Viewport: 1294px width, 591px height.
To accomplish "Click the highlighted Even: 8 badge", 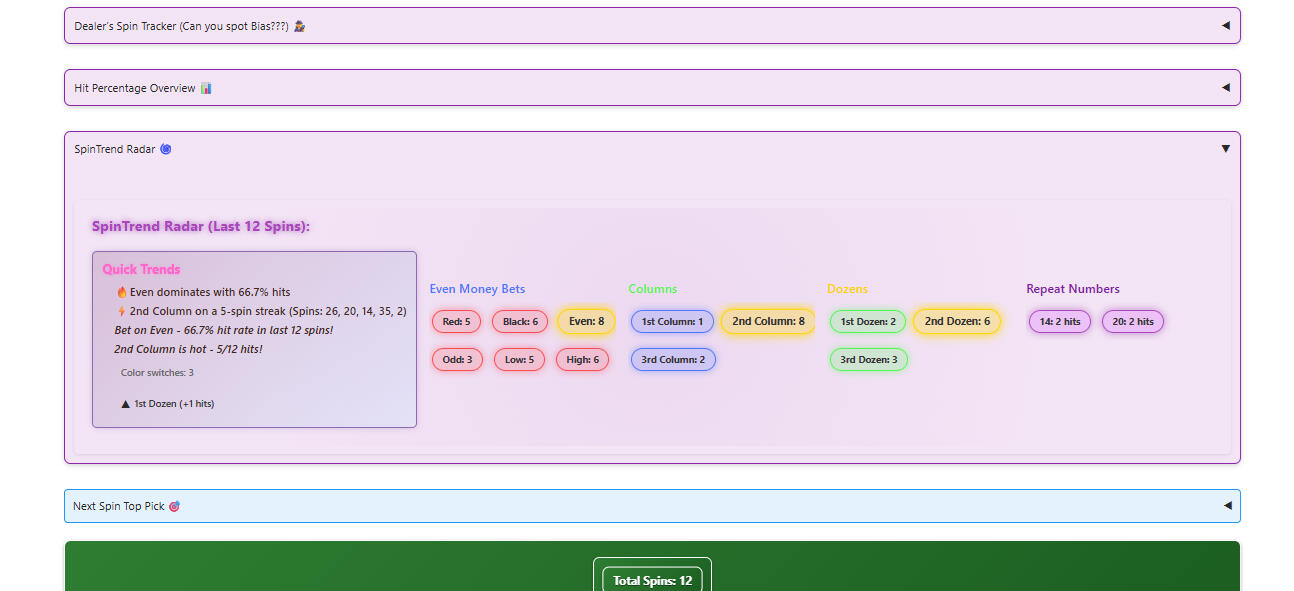I will point(586,322).
